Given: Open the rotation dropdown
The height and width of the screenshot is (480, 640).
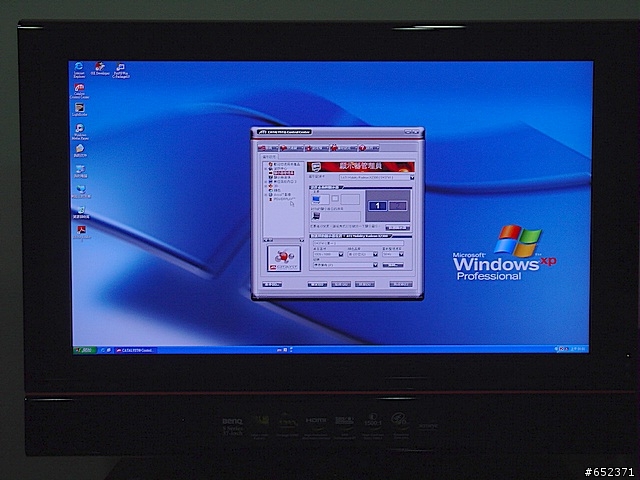Looking at the screenshot, I should point(346,265).
